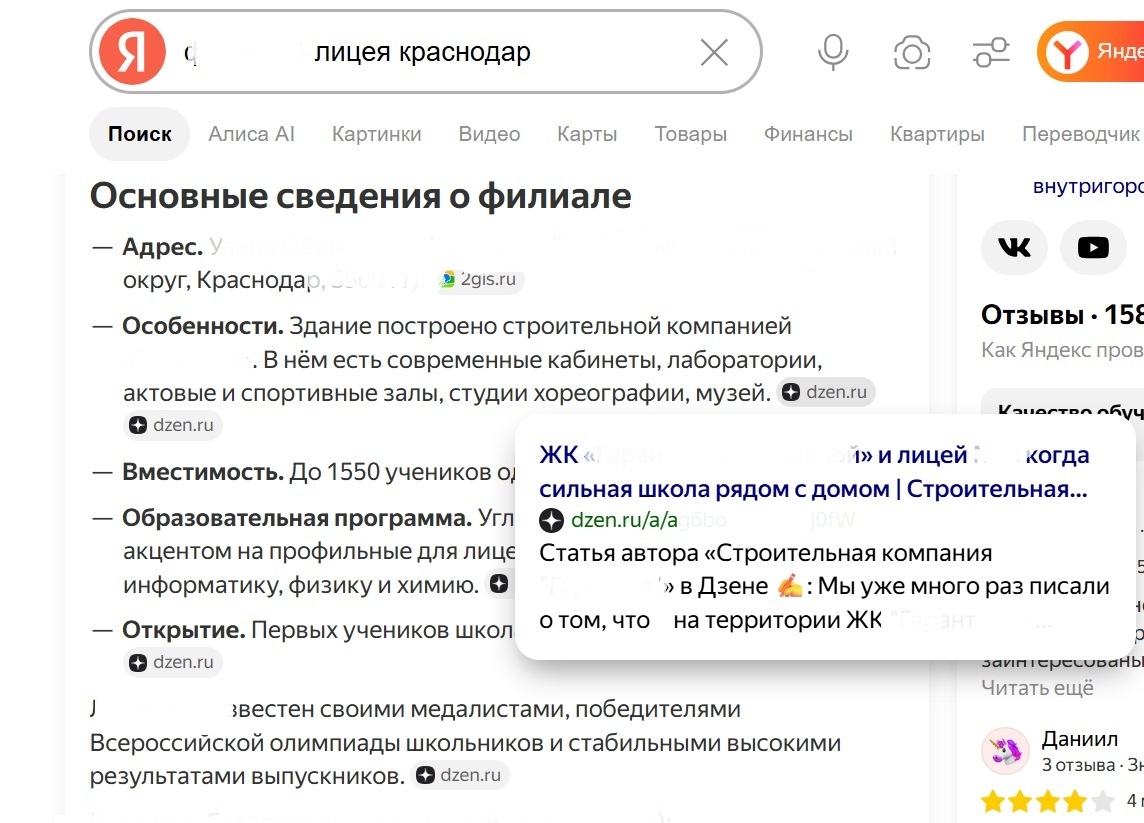Open the VK social link icon
Viewport: 1144px width, 823px height.
1014,247
